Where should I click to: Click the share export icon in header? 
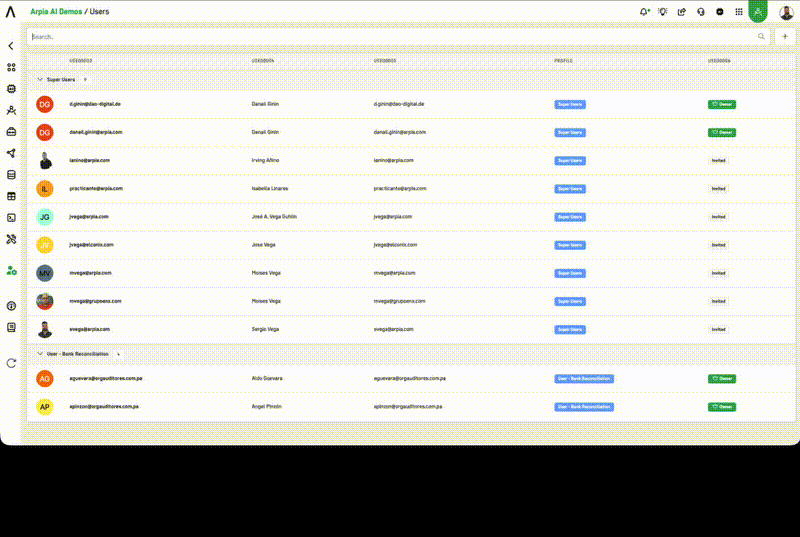pos(682,12)
